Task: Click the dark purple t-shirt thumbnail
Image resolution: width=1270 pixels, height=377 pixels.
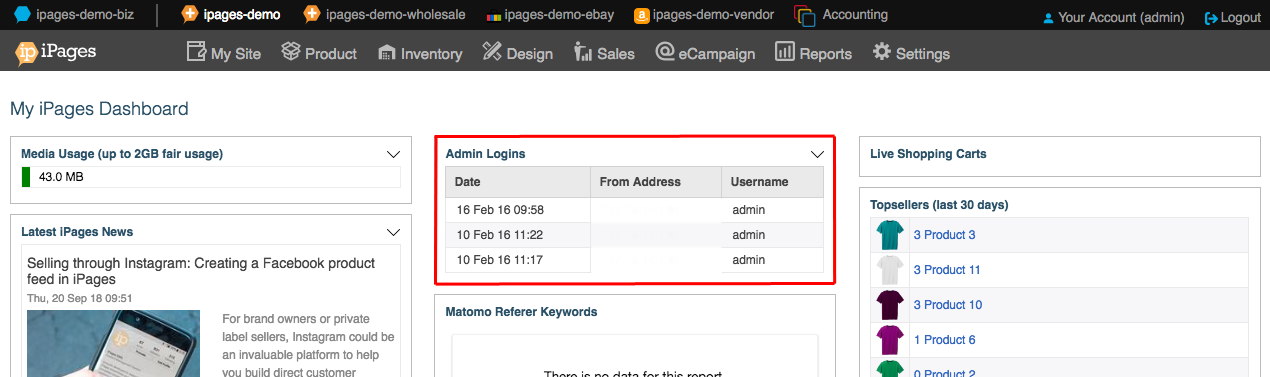Action: click(889, 305)
